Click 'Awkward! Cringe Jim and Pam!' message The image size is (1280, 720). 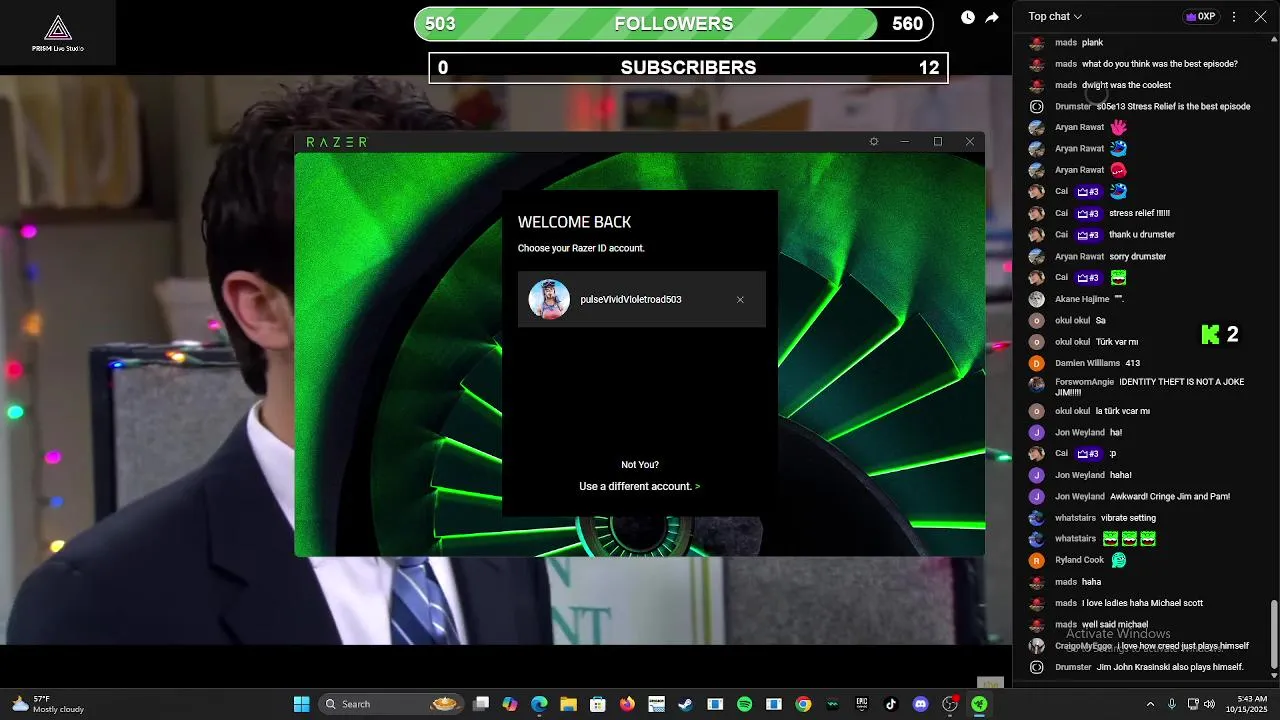click(1170, 496)
